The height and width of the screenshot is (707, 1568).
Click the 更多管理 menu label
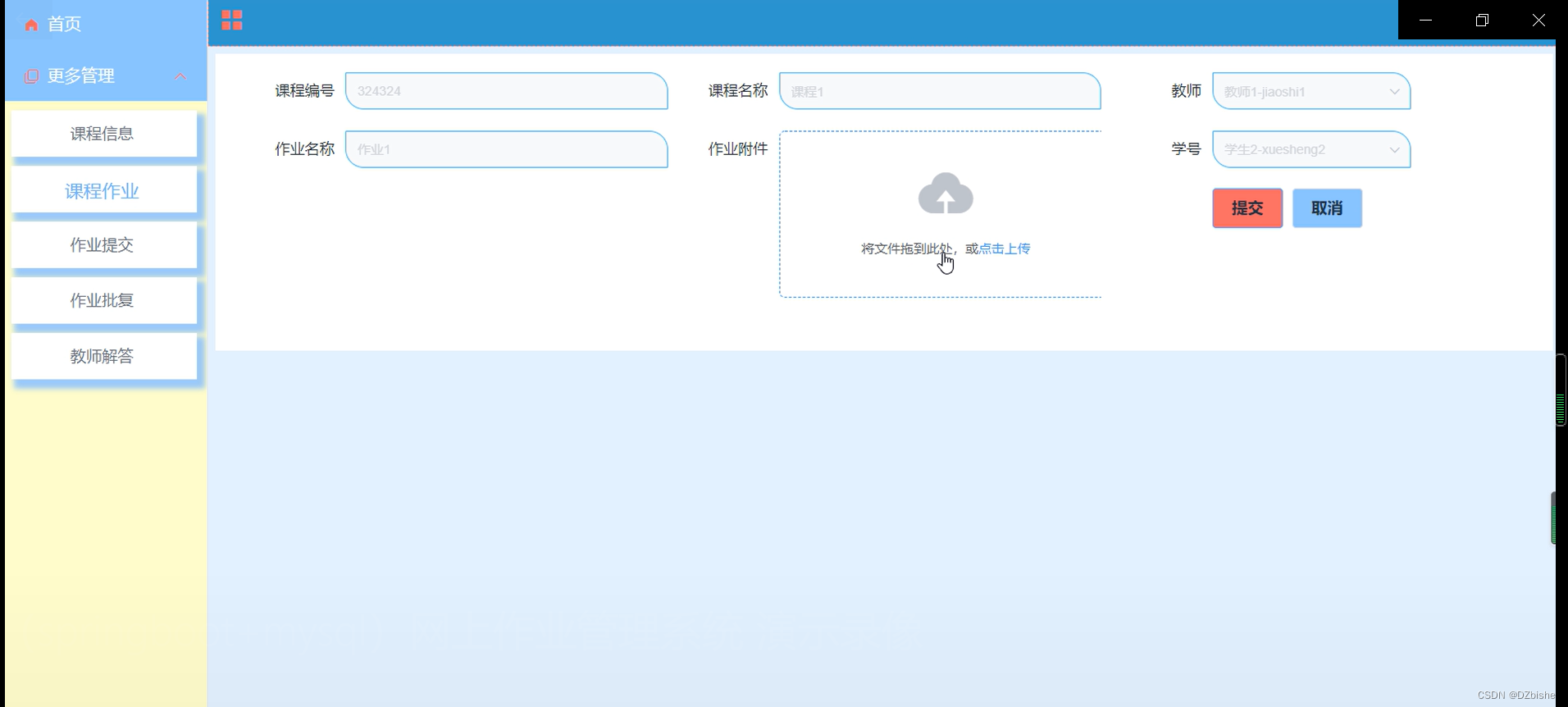[x=80, y=76]
